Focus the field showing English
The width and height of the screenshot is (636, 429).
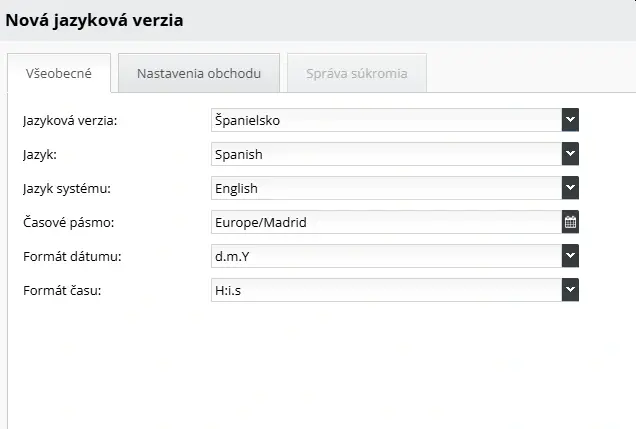tap(386, 188)
